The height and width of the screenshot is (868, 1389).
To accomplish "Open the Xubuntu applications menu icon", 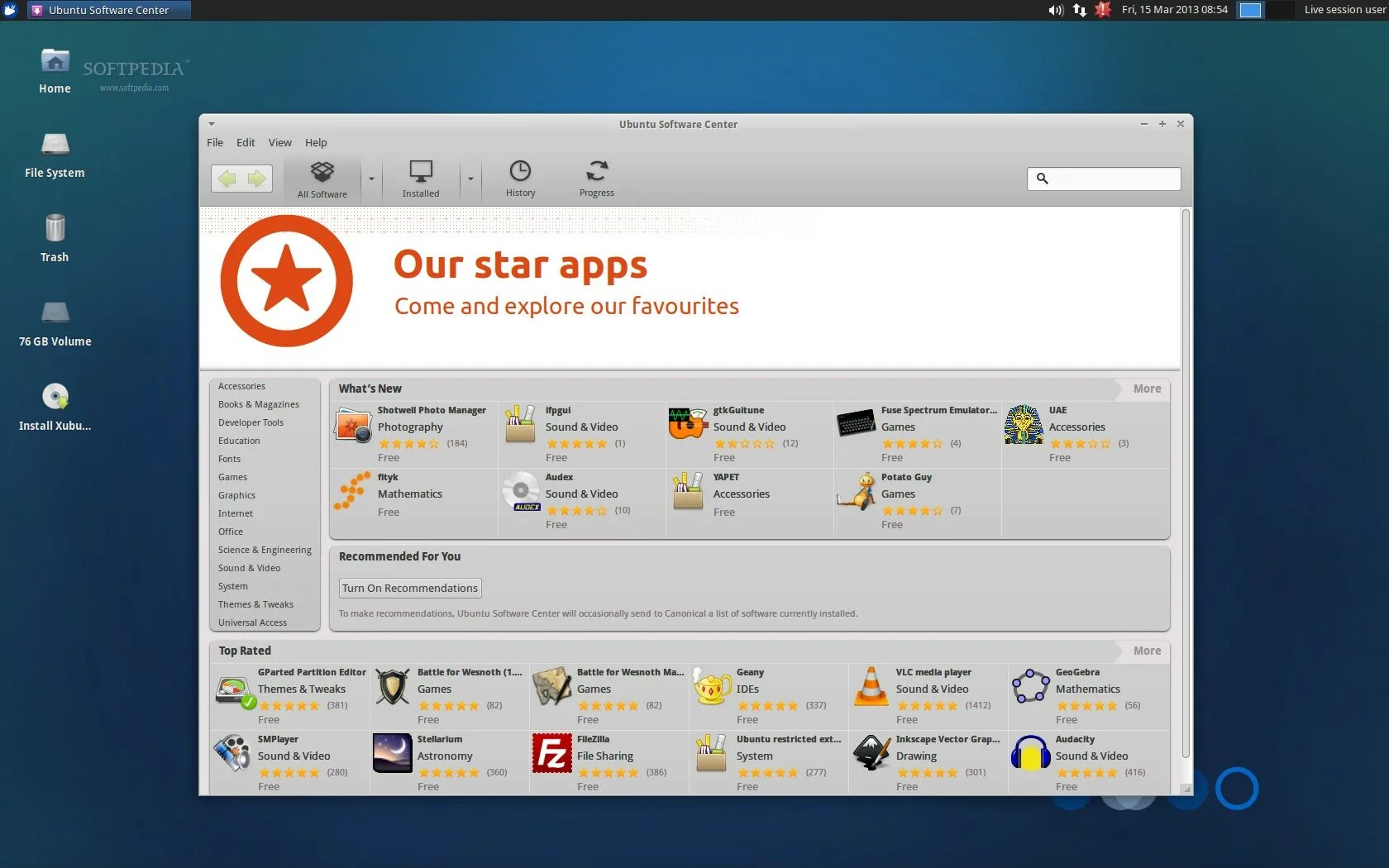I will point(10,10).
